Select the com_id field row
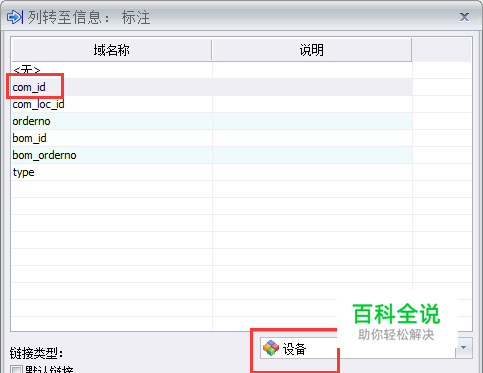The image size is (483, 373). (x=212, y=87)
